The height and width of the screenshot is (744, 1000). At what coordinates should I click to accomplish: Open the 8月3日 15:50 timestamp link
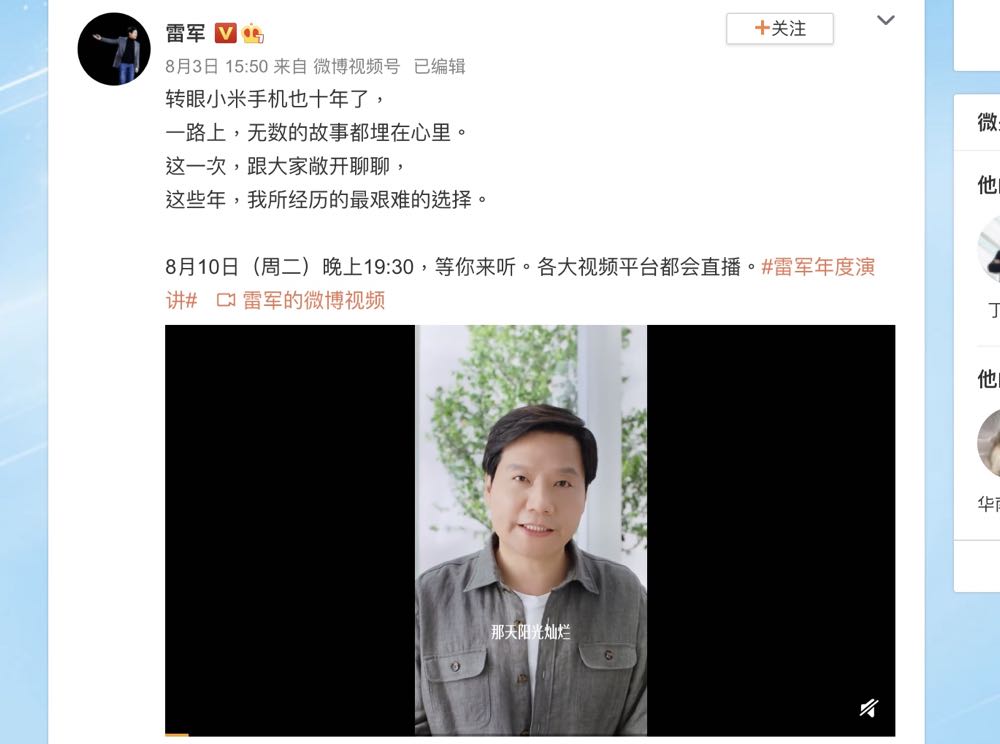pyautogui.click(x=216, y=66)
